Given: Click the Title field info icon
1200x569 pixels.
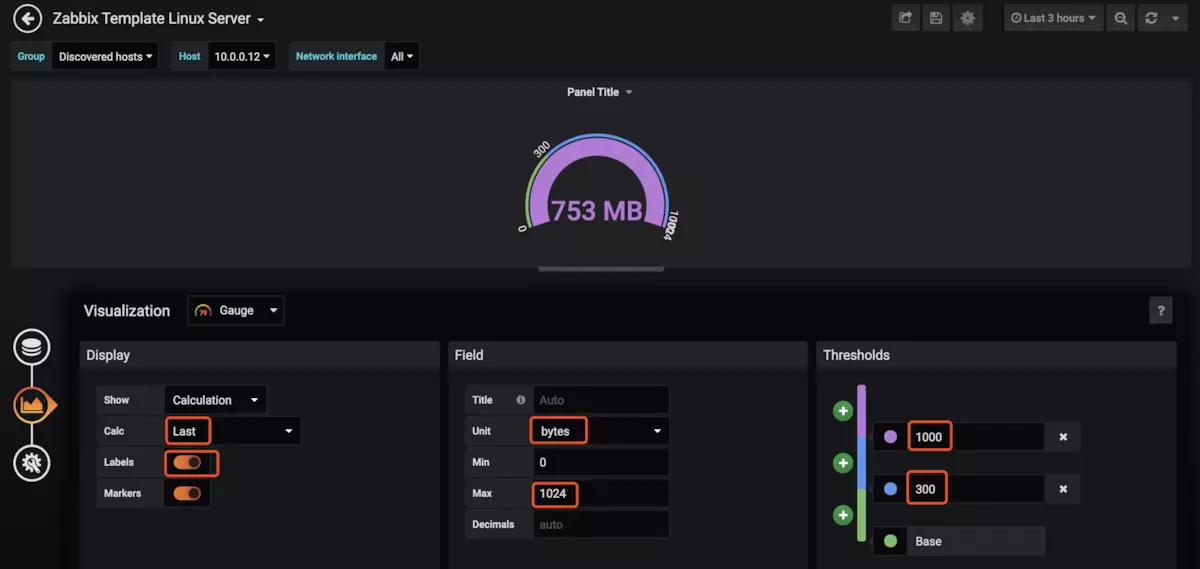Looking at the screenshot, I should tap(520, 400).
